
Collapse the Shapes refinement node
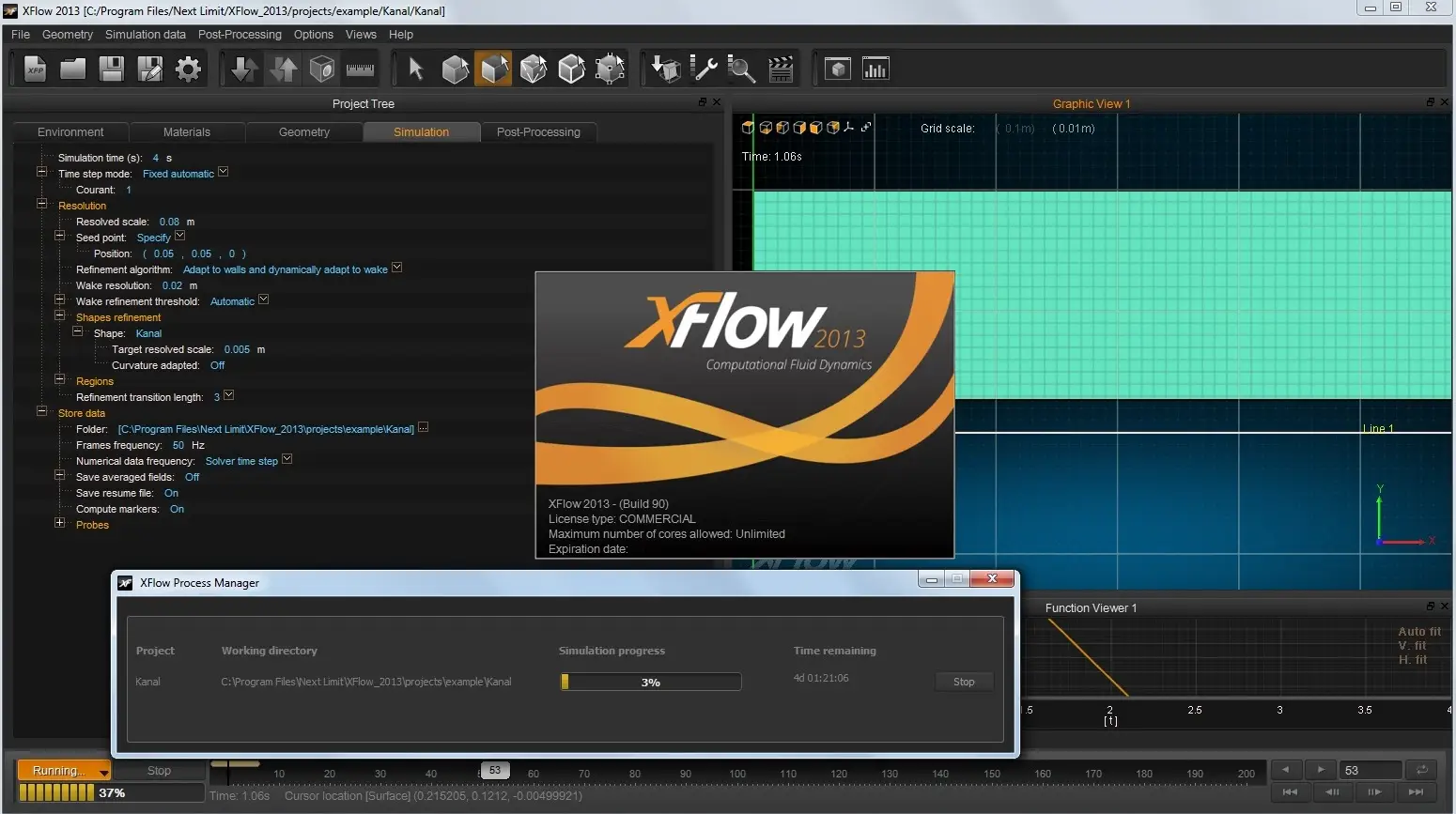coord(59,315)
